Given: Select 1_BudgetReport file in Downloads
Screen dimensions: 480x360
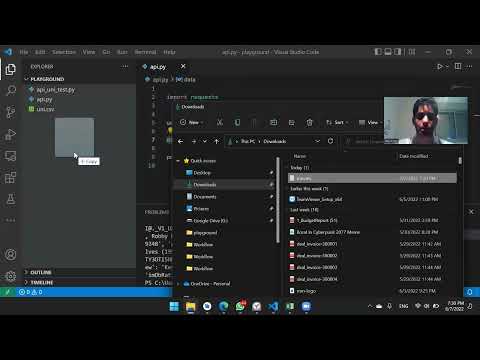Looking at the screenshot, I should tap(317, 220).
